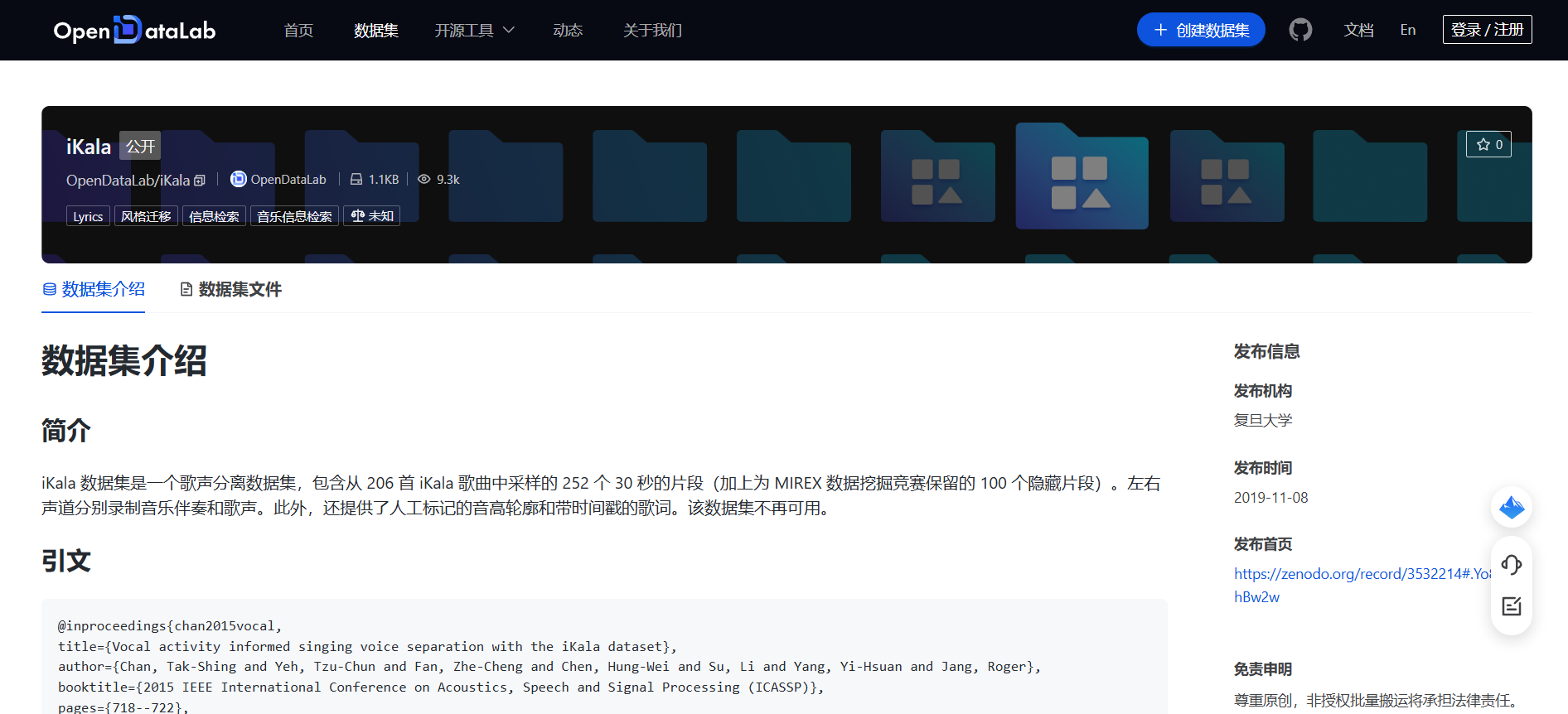The image size is (1568, 714).
Task: Select the 信息检索 tag
Action: point(214,216)
